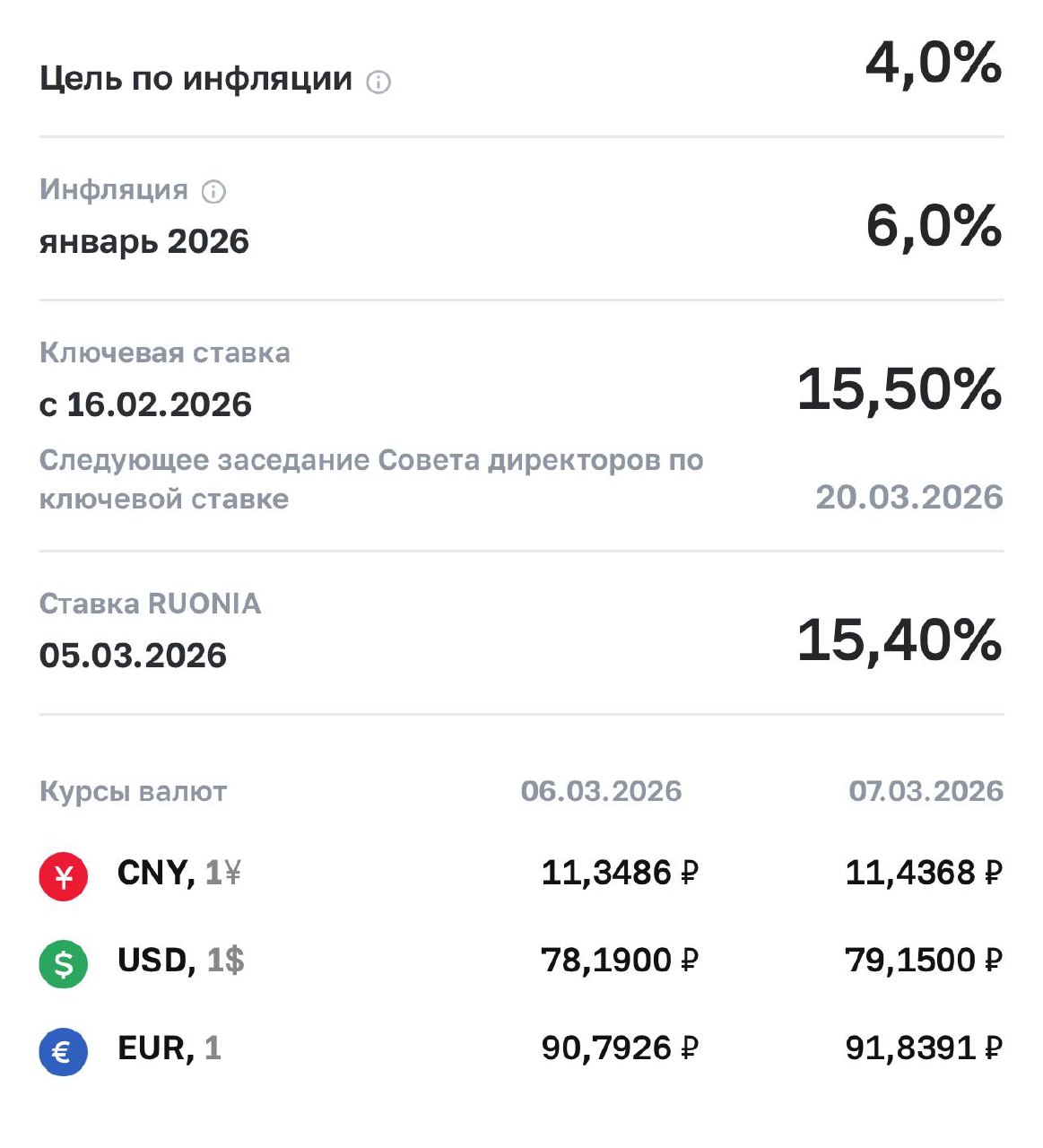This screenshot has height=1148, width=1043.
Task: Open the Курсы валют section link
Action: tap(133, 792)
